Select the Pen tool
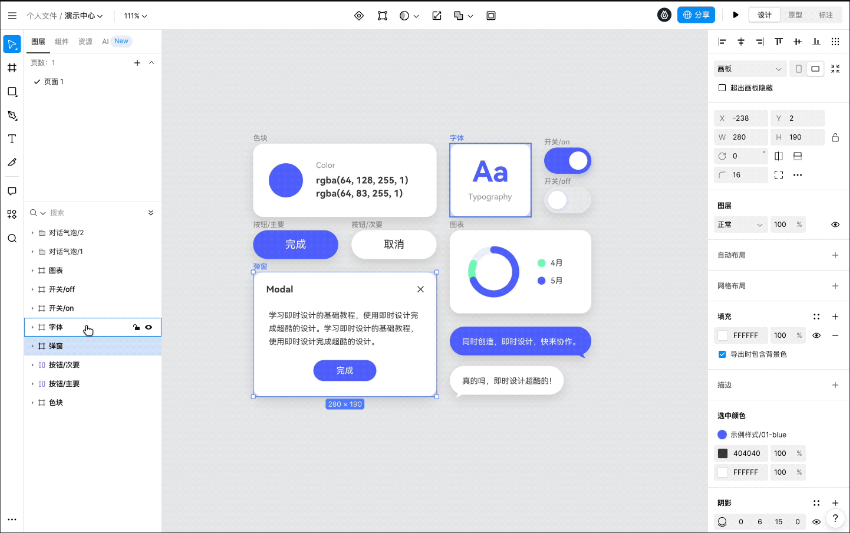Screen dimensions: 850x533 click(x=12, y=115)
